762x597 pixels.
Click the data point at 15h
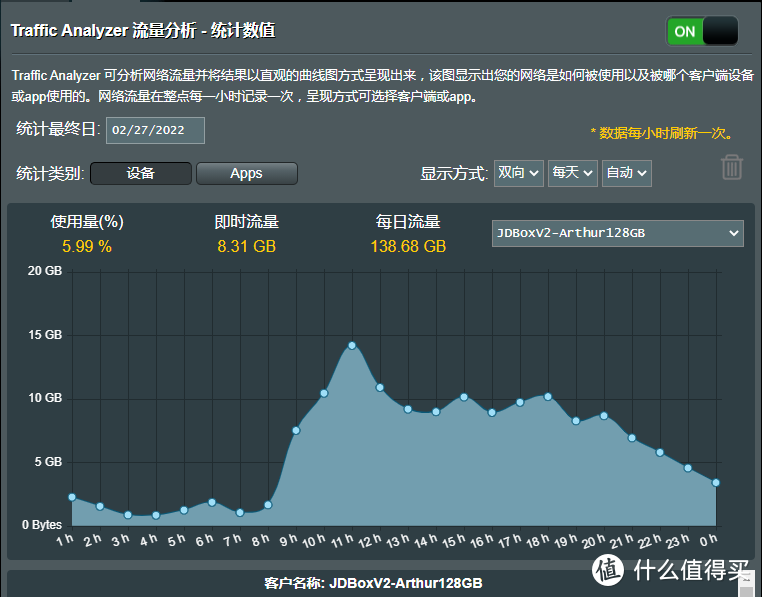[464, 397]
